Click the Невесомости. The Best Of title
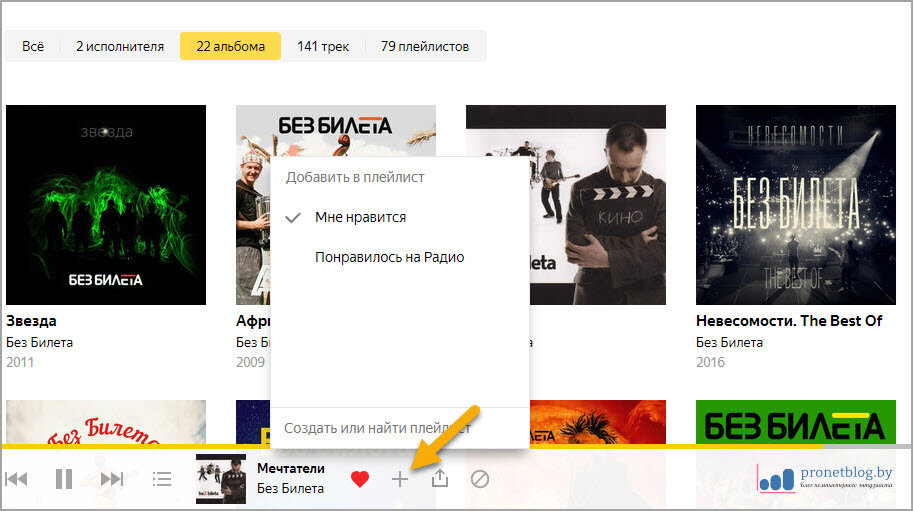The image size is (913, 511). point(789,321)
